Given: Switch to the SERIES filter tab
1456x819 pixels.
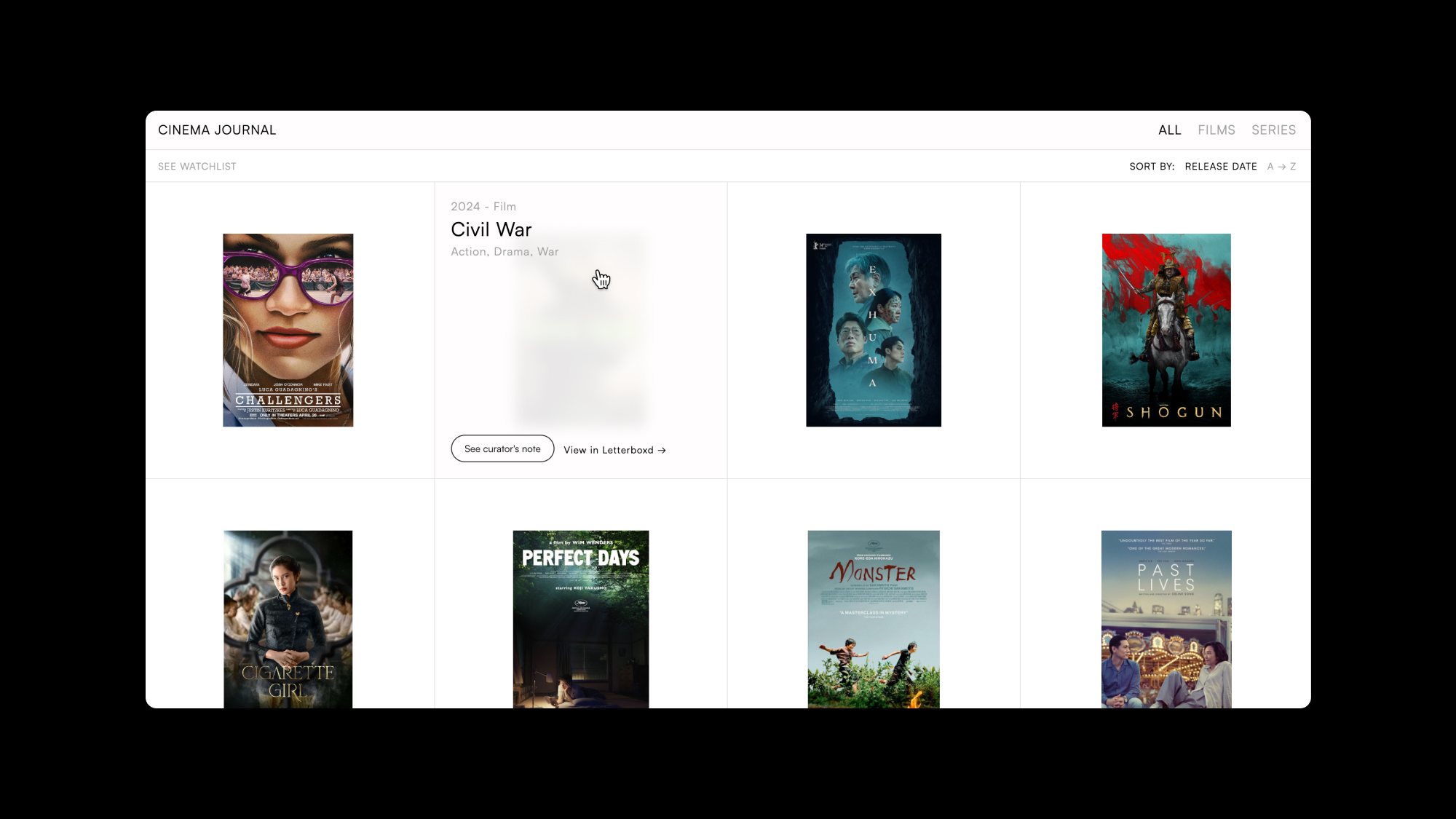Looking at the screenshot, I should click(x=1273, y=130).
